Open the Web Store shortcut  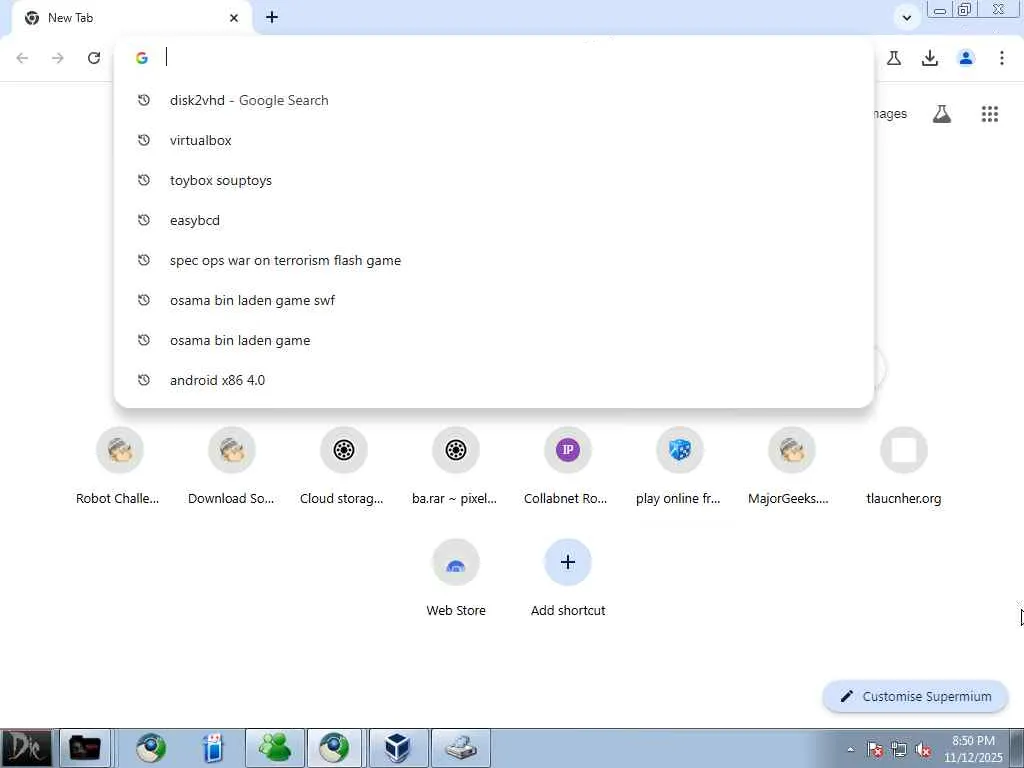pos(455,579)
